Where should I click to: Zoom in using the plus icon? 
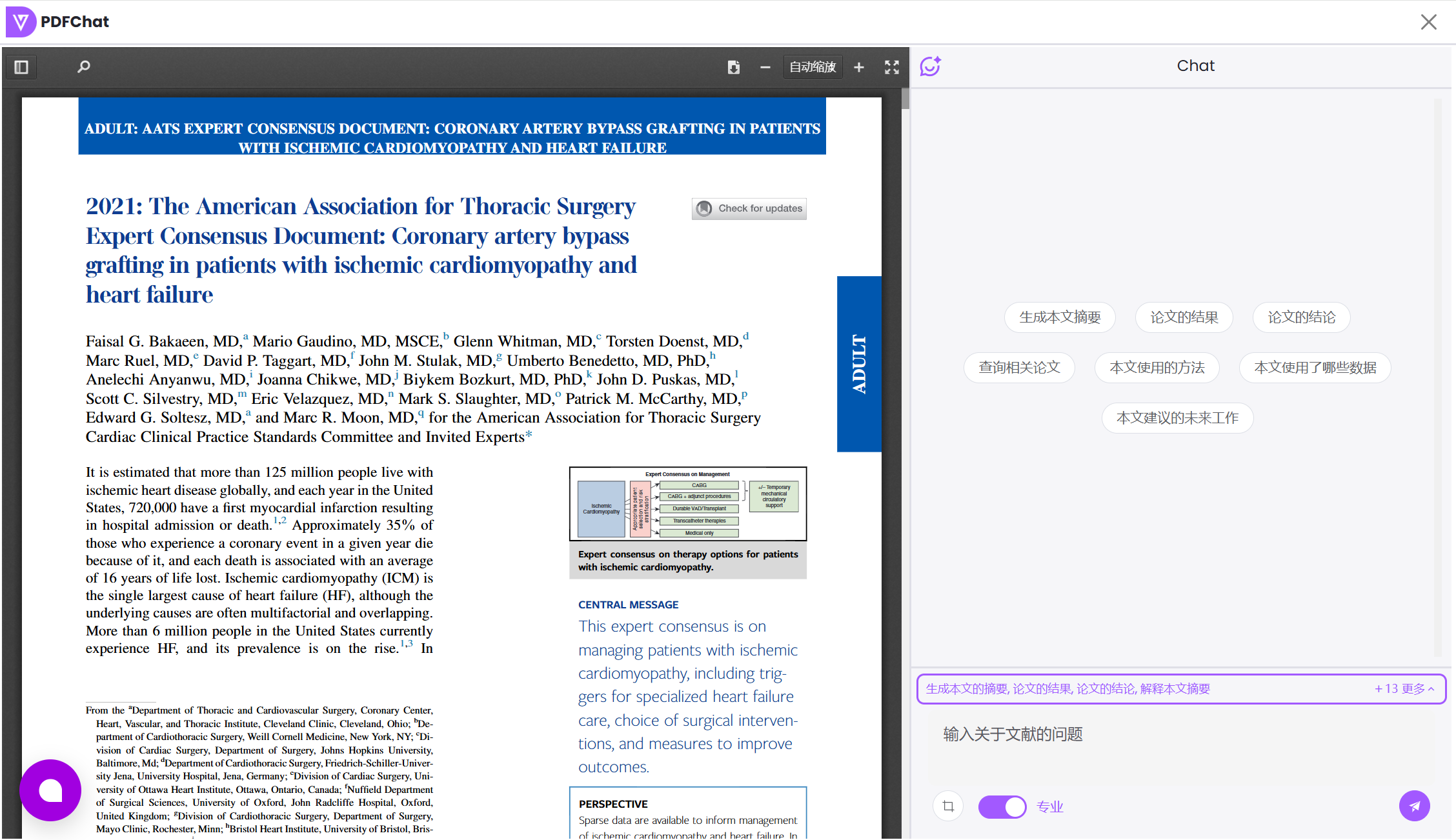859,67
